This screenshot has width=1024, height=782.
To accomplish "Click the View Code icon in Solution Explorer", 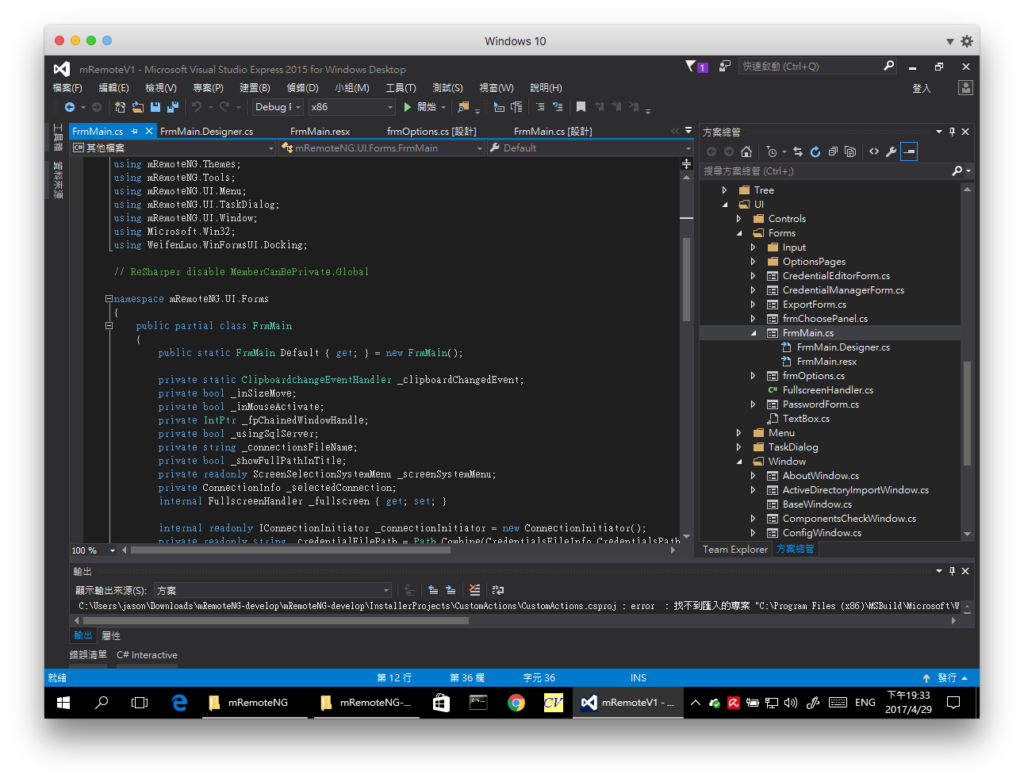I will pyautogui.click(x=874, y=152).
